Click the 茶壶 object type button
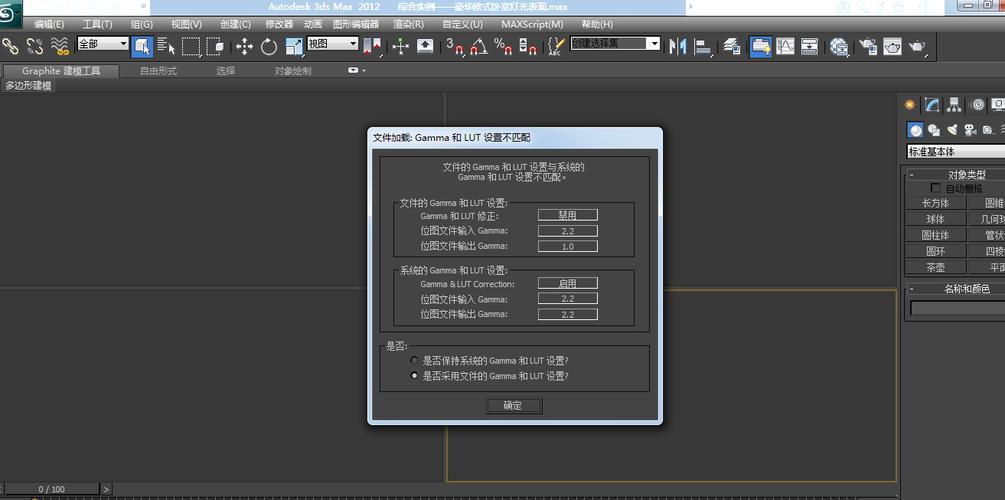The width and height of the screenshot is (1005, 500). [935, 267]
